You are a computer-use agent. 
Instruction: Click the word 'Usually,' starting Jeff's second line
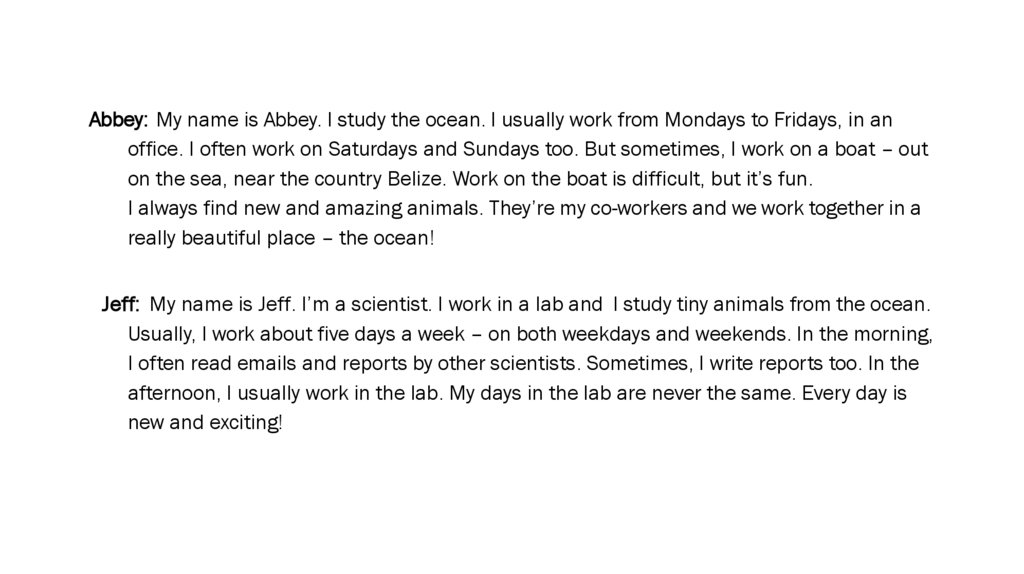[x=161, y=333]
